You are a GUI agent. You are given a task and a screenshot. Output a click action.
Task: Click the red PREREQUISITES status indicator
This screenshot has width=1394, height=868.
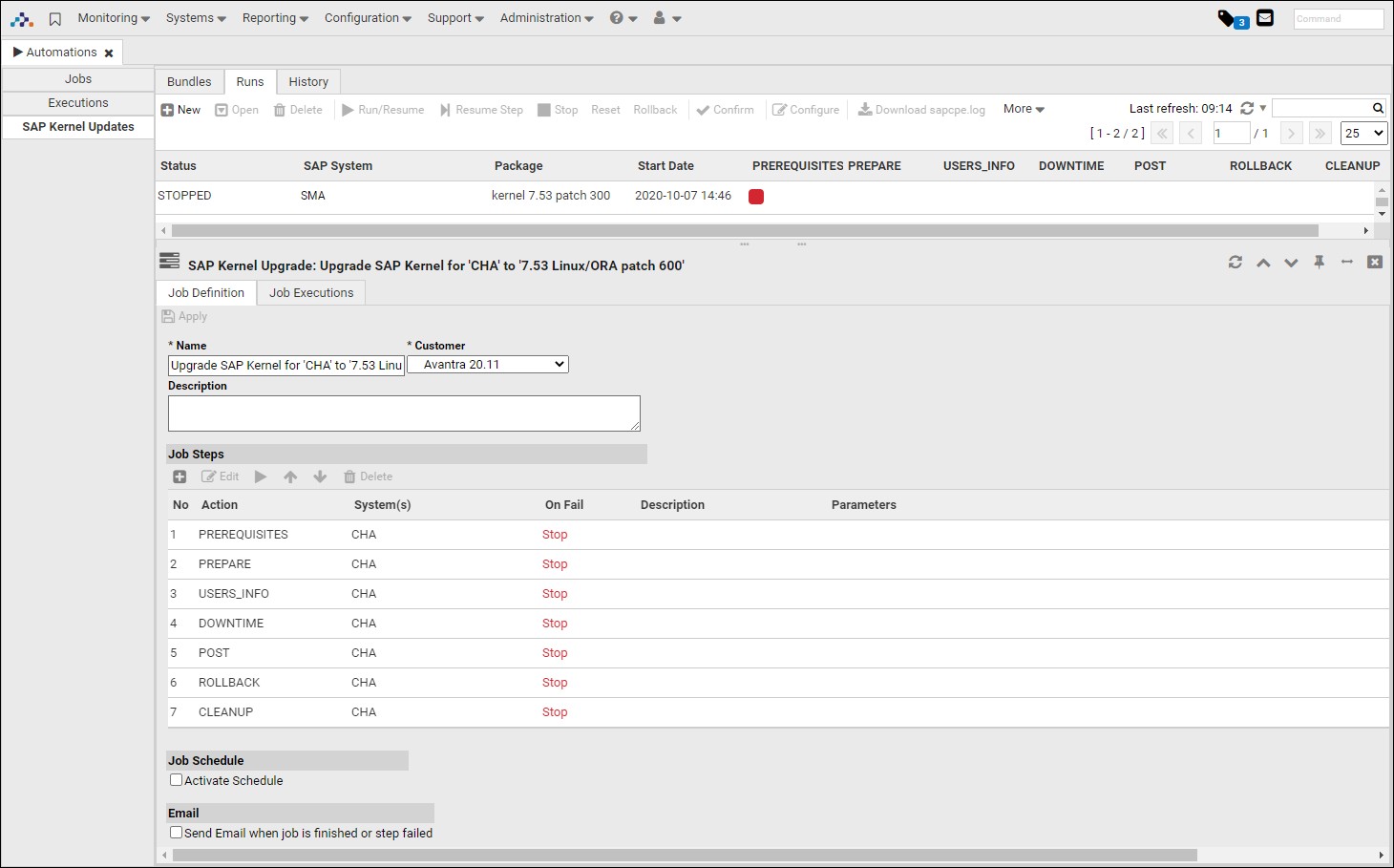tap(756, 197)
